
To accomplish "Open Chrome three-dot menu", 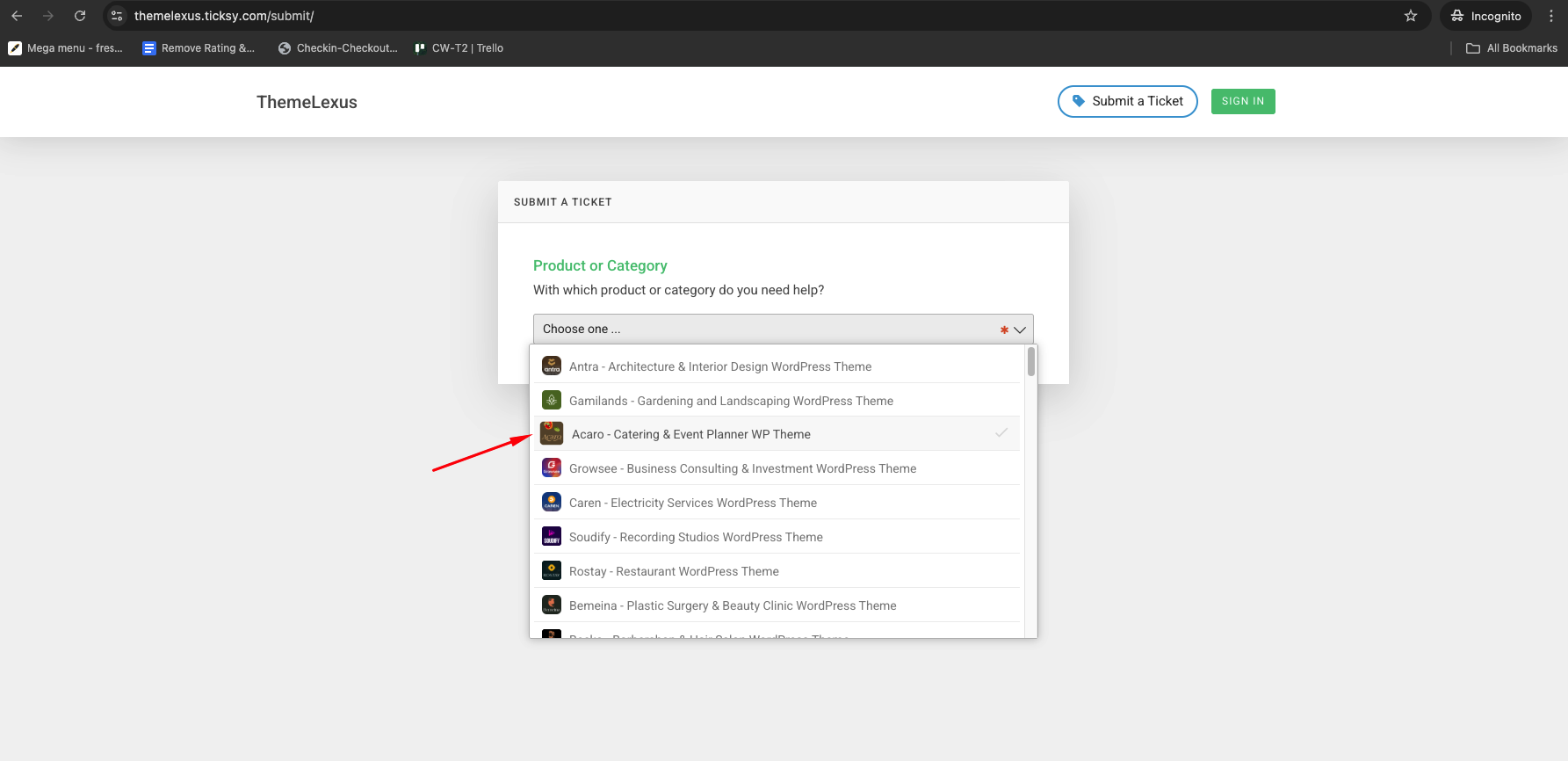I will 1551,16.
